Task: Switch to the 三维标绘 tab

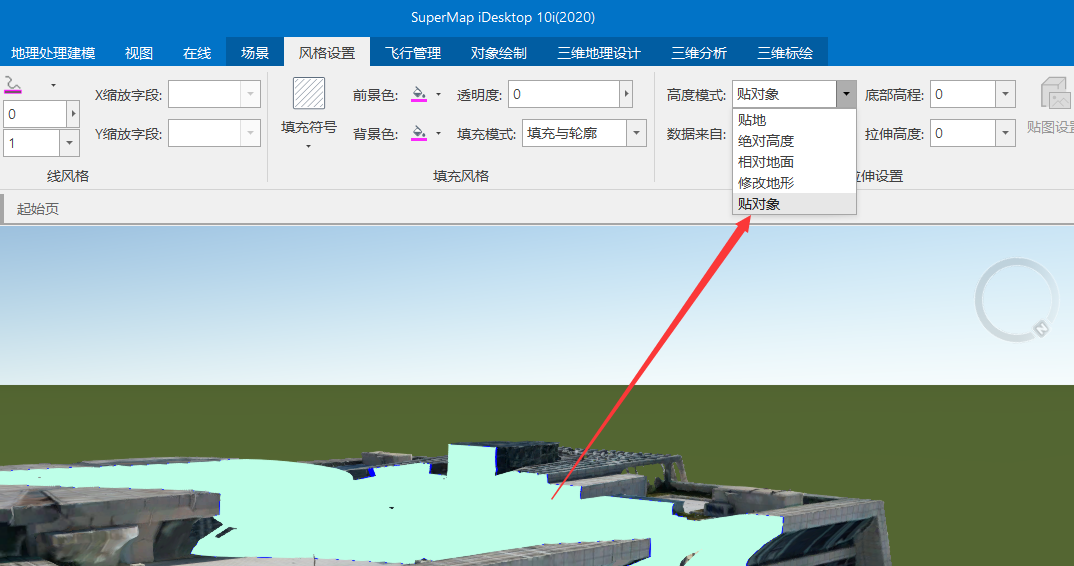Action: click(x=785, y=53)
